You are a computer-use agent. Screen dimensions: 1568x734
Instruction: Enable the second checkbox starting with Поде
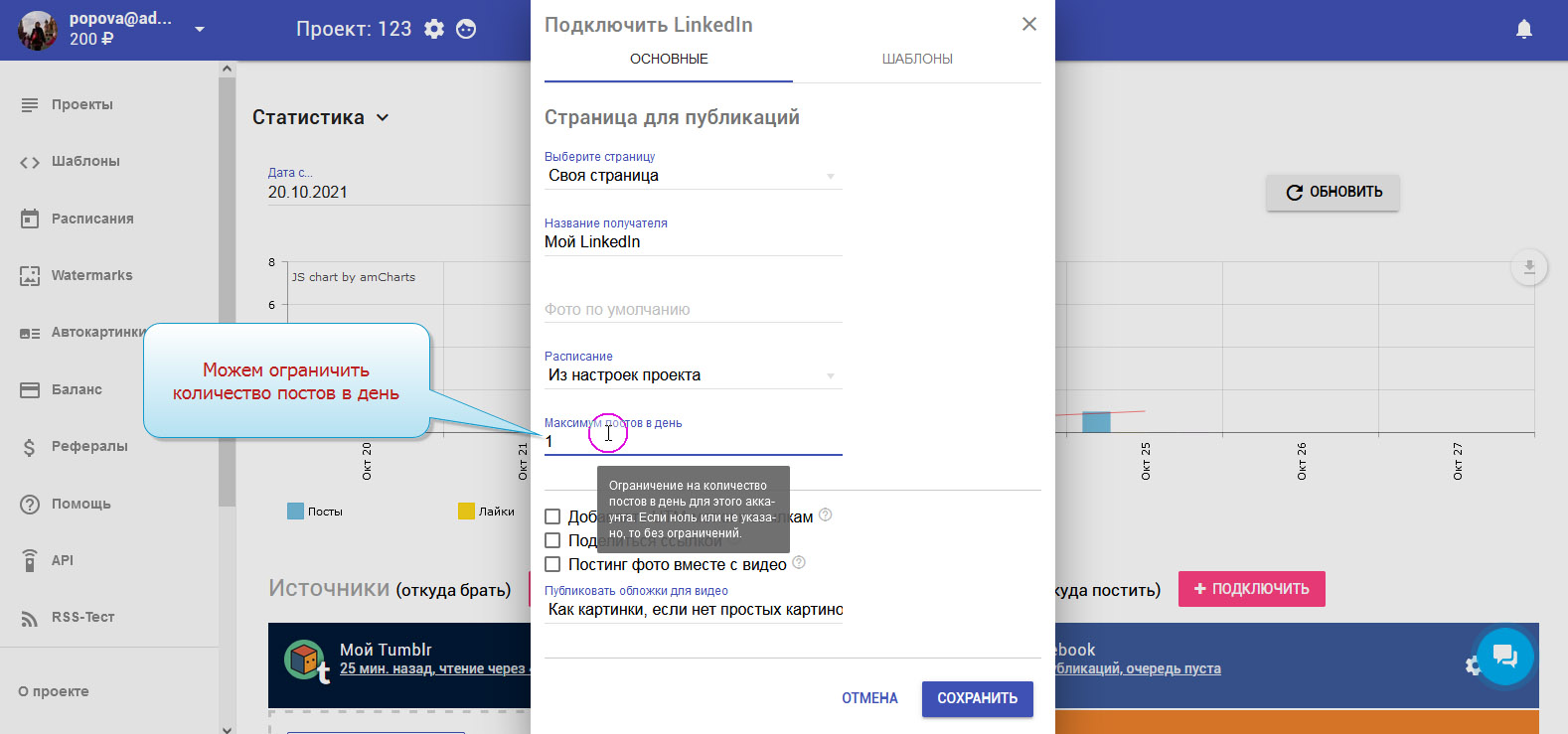552,540
